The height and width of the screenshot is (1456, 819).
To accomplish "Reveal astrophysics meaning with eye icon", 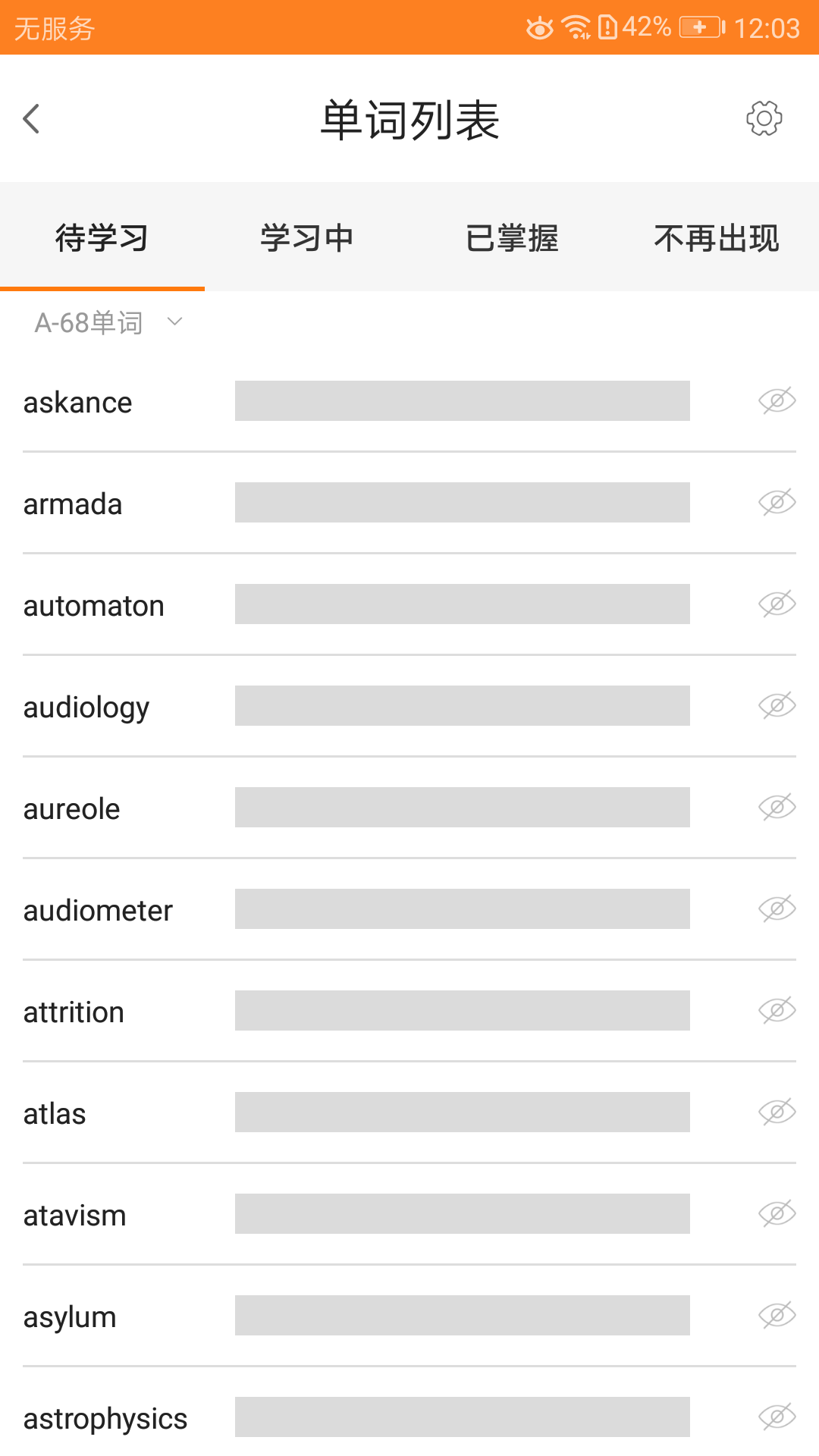I will [777, 1417].
